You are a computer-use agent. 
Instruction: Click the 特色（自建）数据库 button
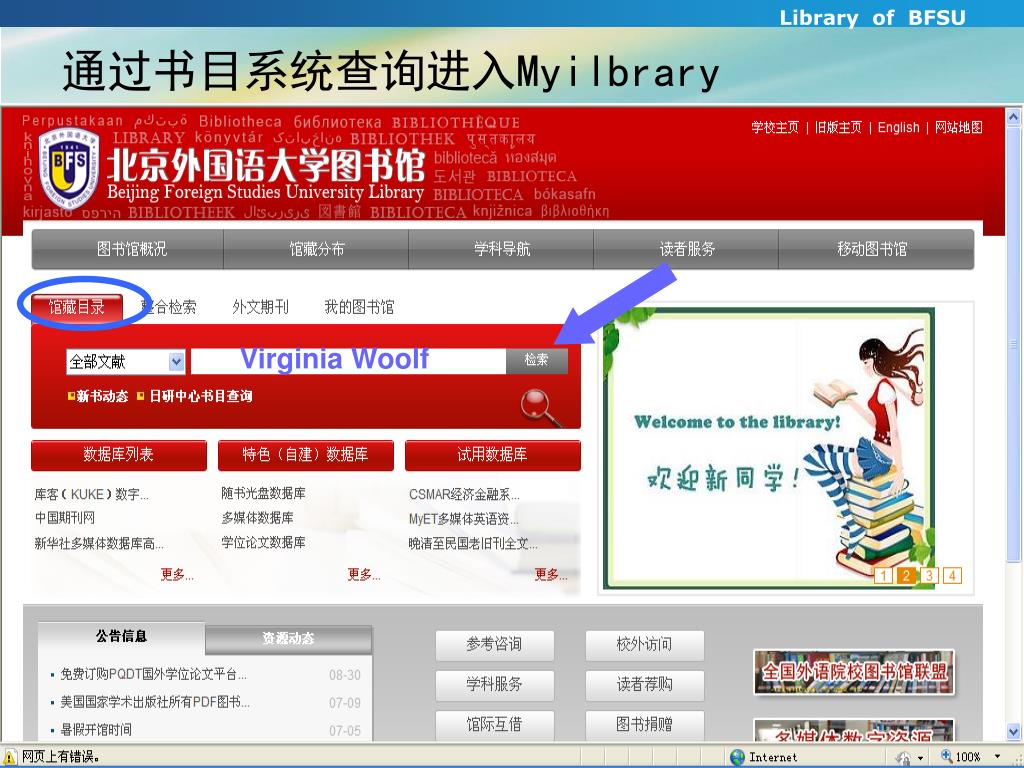click(305, 455)
